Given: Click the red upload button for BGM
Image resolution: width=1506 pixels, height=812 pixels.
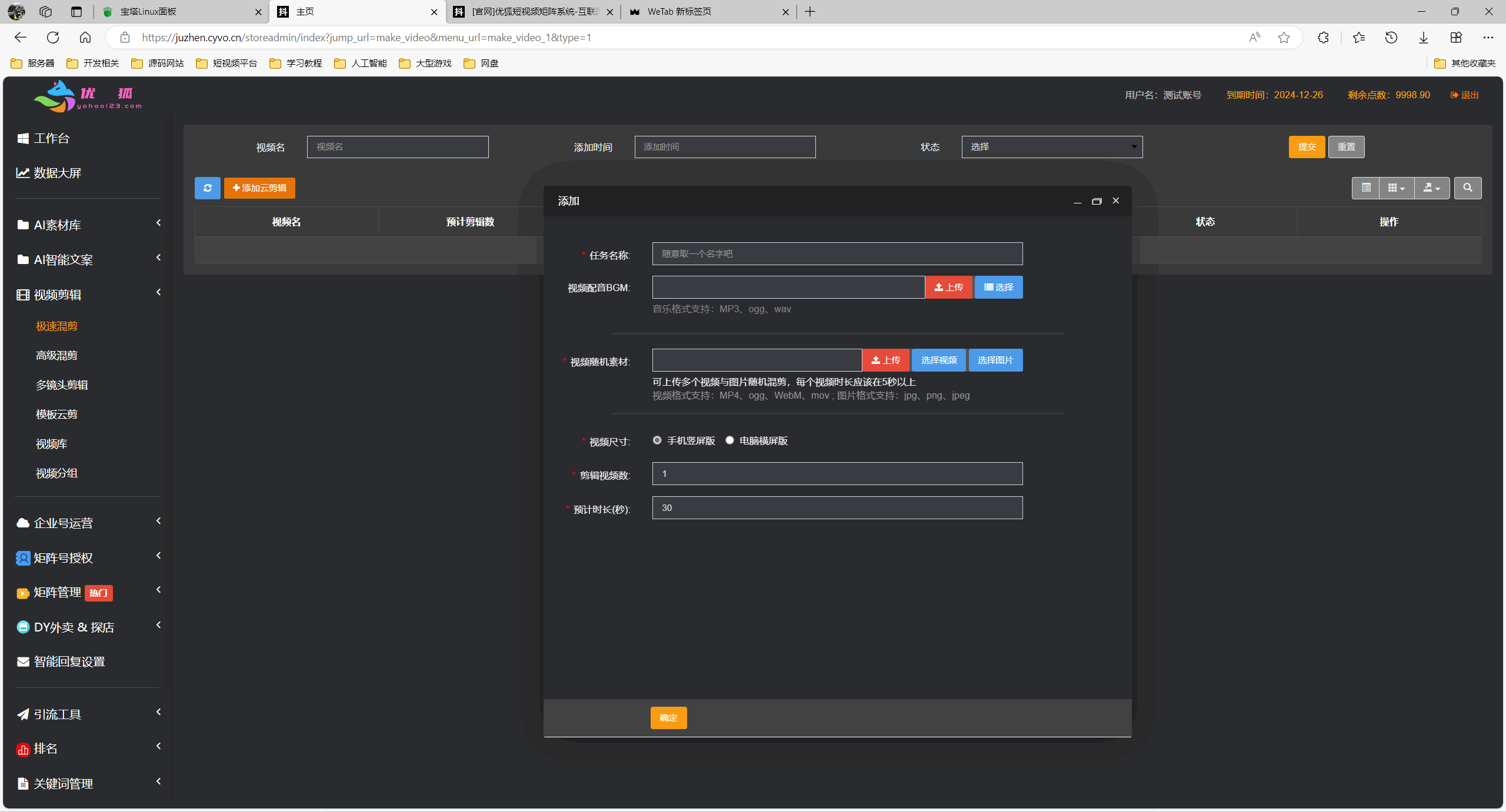Looking at the screenshot, I should pos(948,288).
